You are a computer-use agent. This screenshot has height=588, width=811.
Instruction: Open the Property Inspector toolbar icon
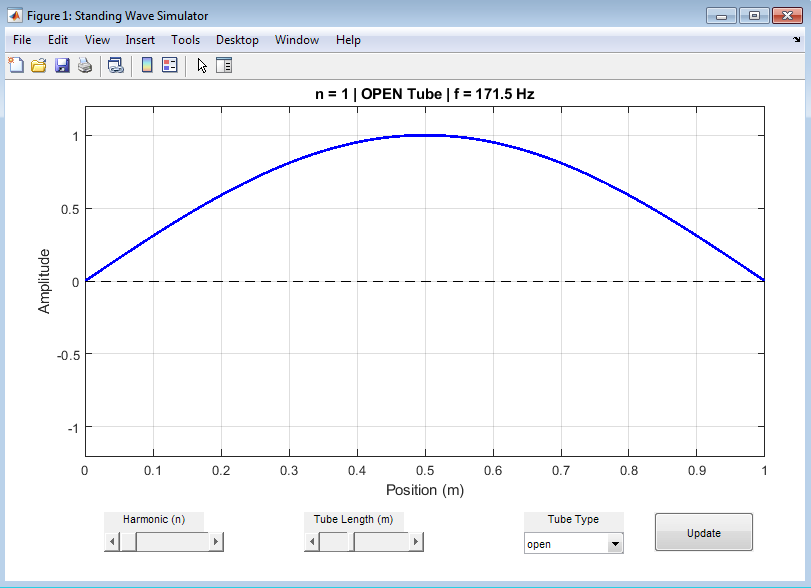224,66
